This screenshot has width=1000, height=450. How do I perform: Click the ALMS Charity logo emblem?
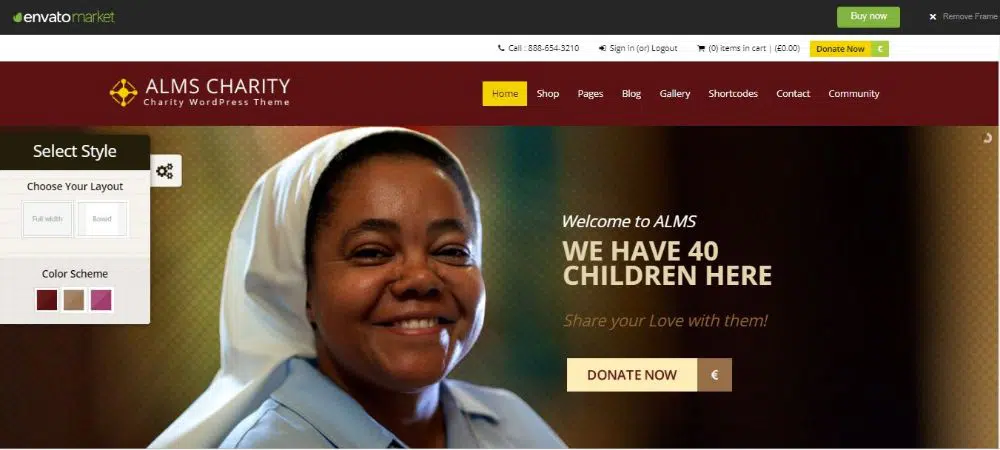(x=123, y=92)
